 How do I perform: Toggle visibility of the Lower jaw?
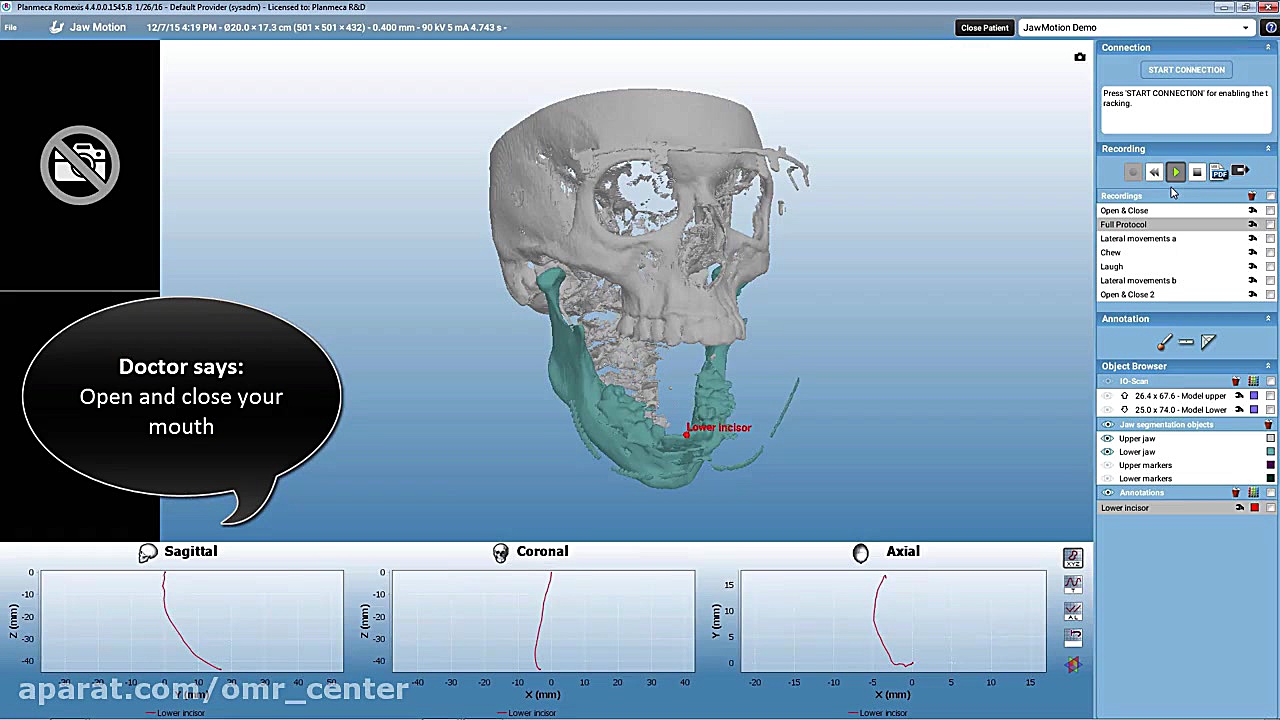point(1107,452)
